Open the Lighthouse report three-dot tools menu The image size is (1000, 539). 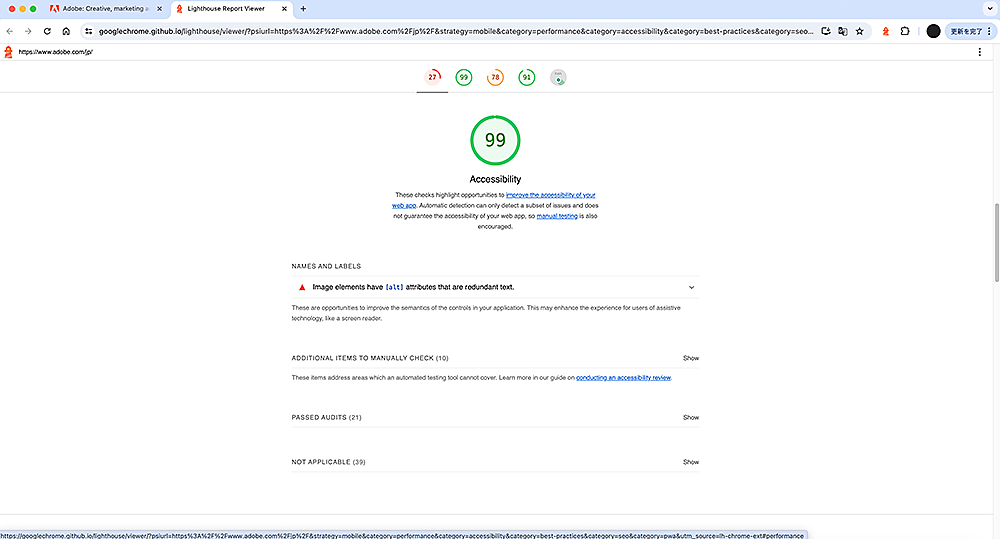click(979, 52)
